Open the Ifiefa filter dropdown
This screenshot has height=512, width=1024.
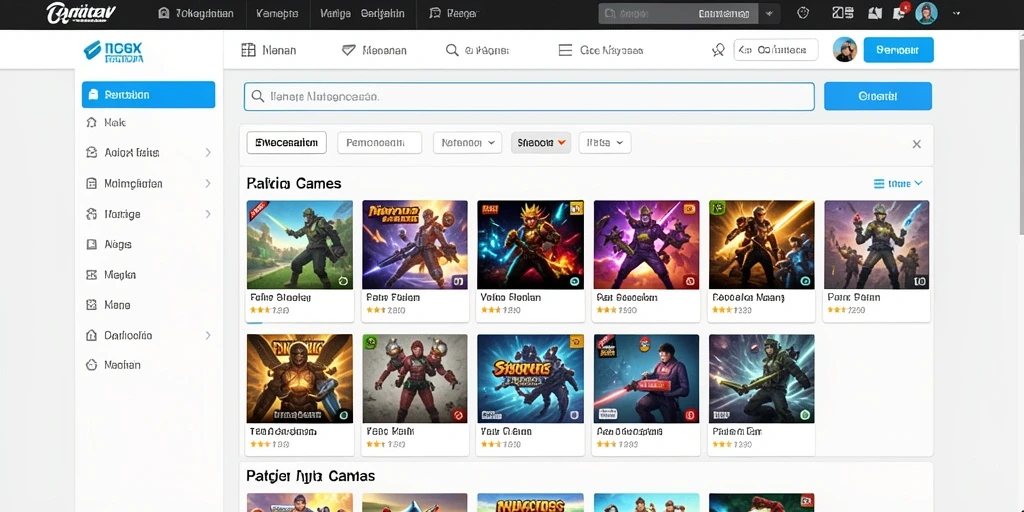(x=605, y=142)
